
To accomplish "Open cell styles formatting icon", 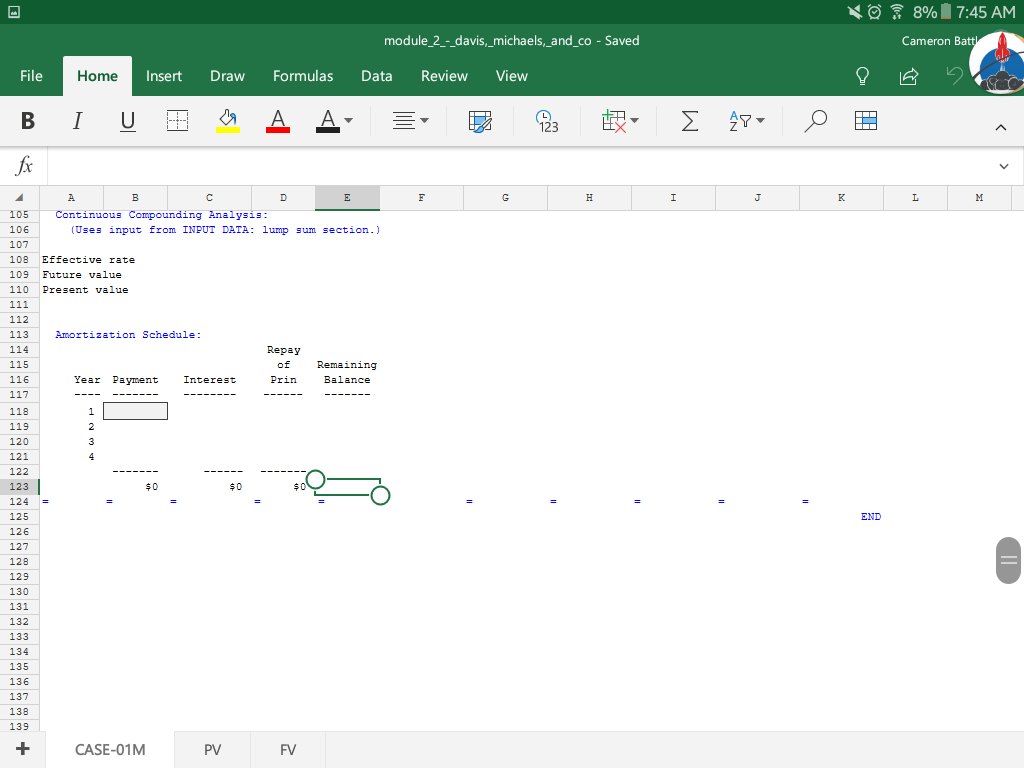I will (x=480, y=121).
